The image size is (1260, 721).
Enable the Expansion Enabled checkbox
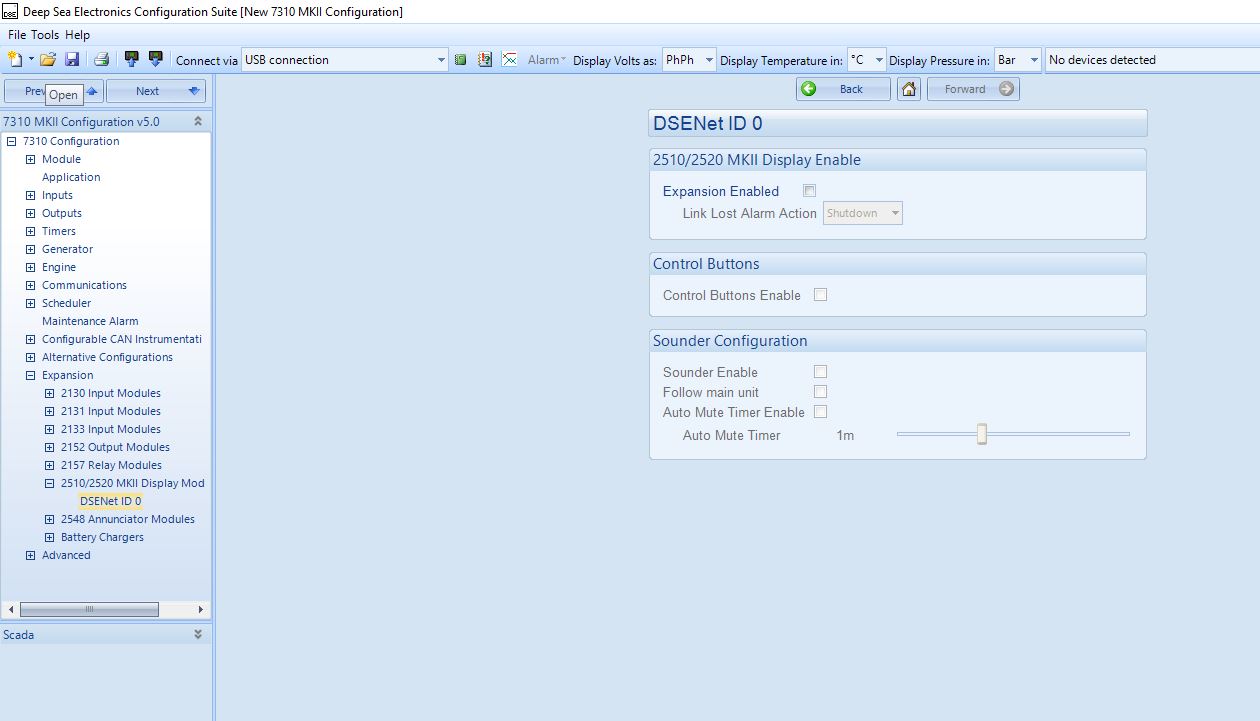pos(809,191)
